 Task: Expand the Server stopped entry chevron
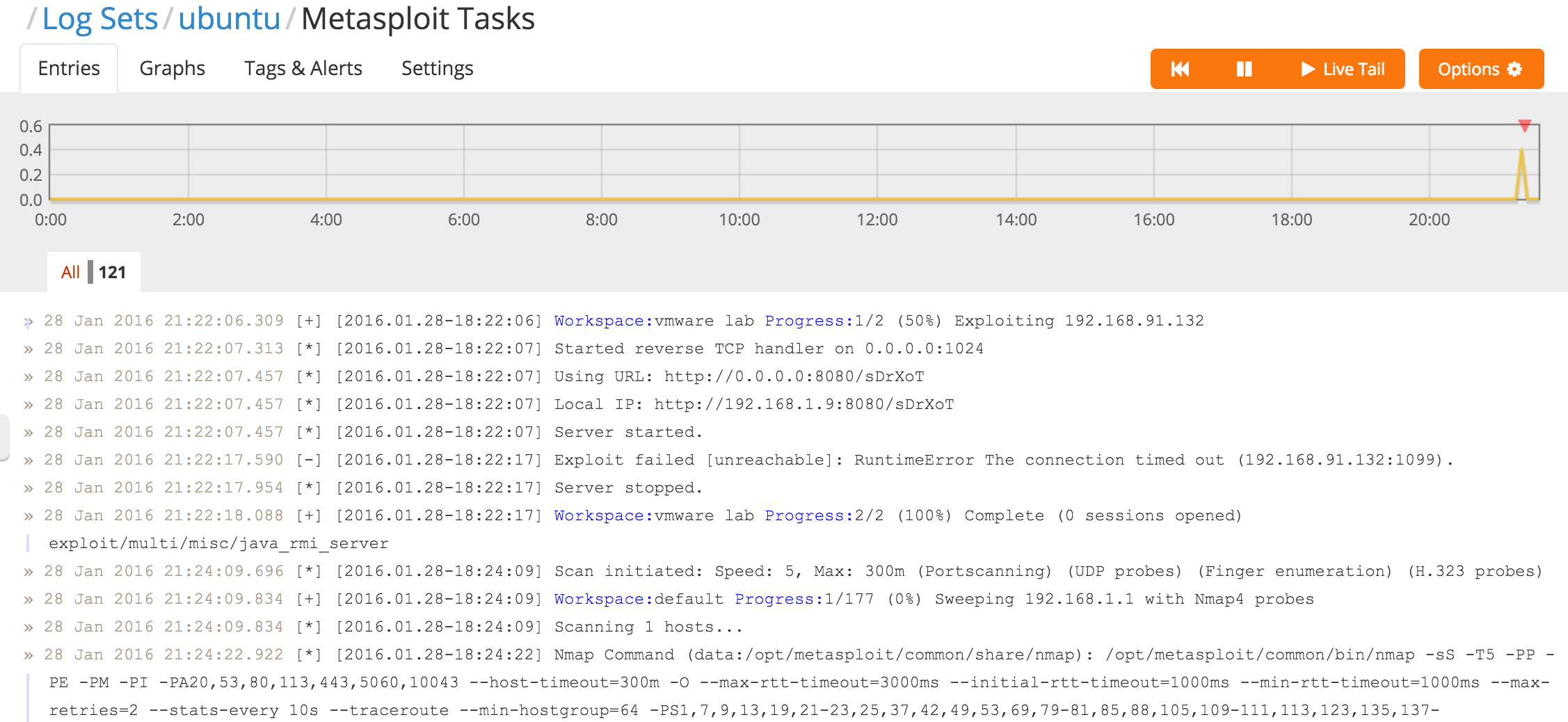click(29, 488)
